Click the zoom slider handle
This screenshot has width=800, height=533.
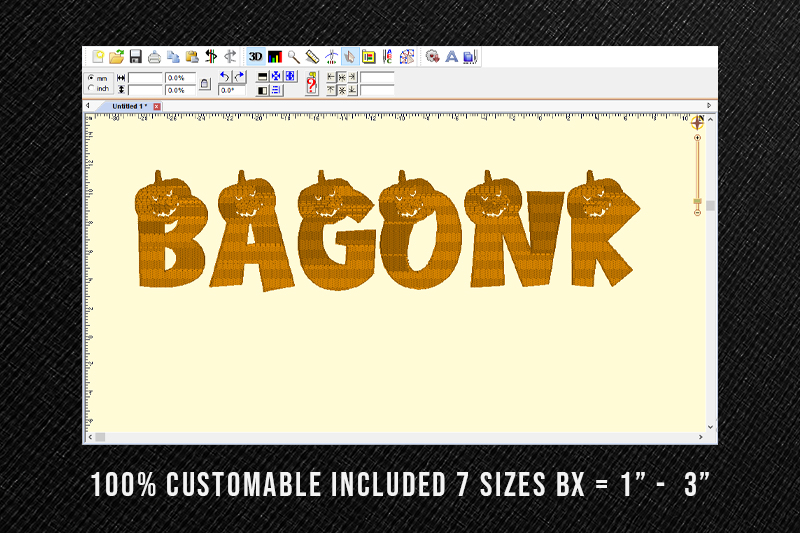697,201
